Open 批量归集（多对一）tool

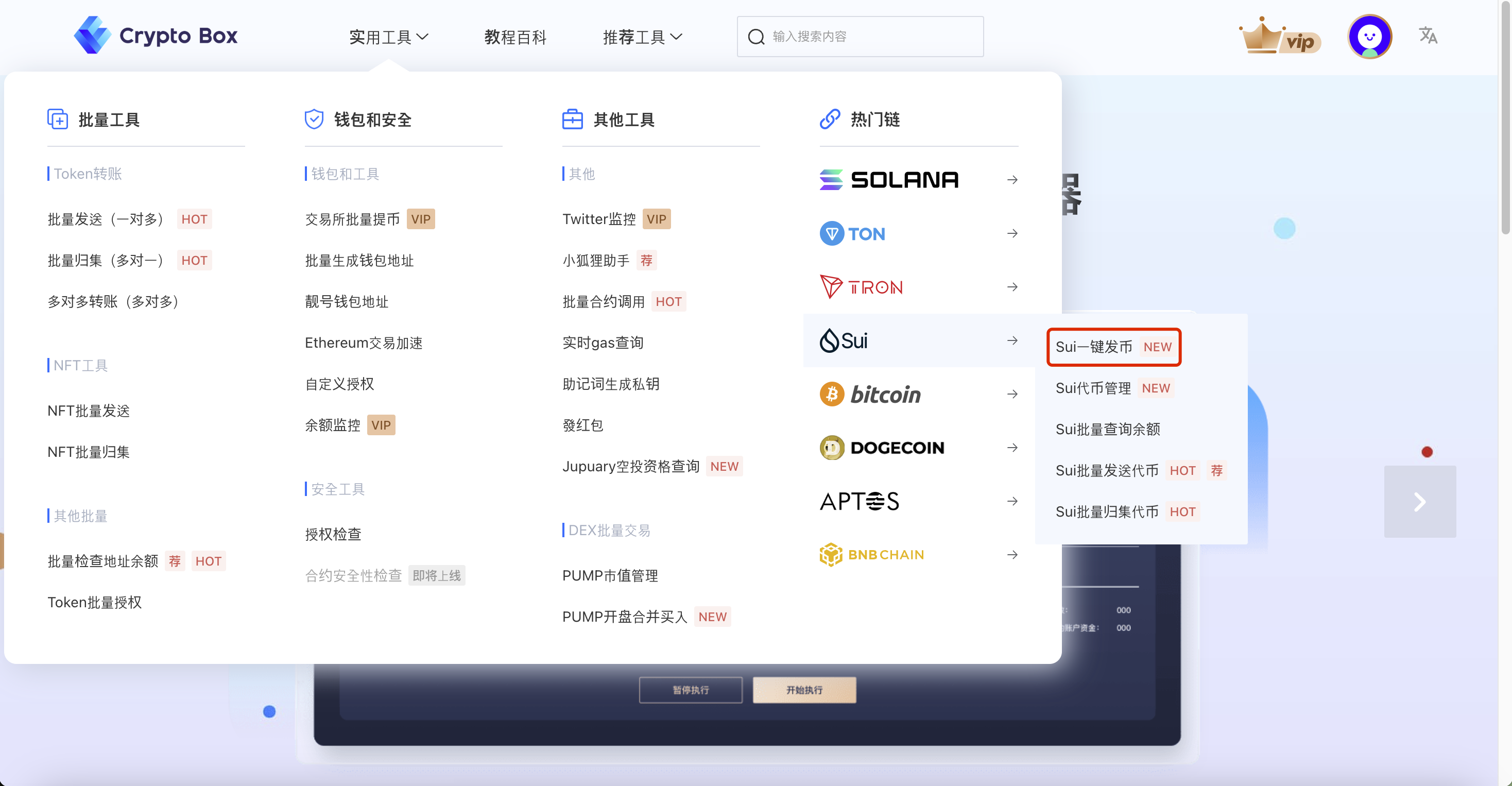[129, 260]
